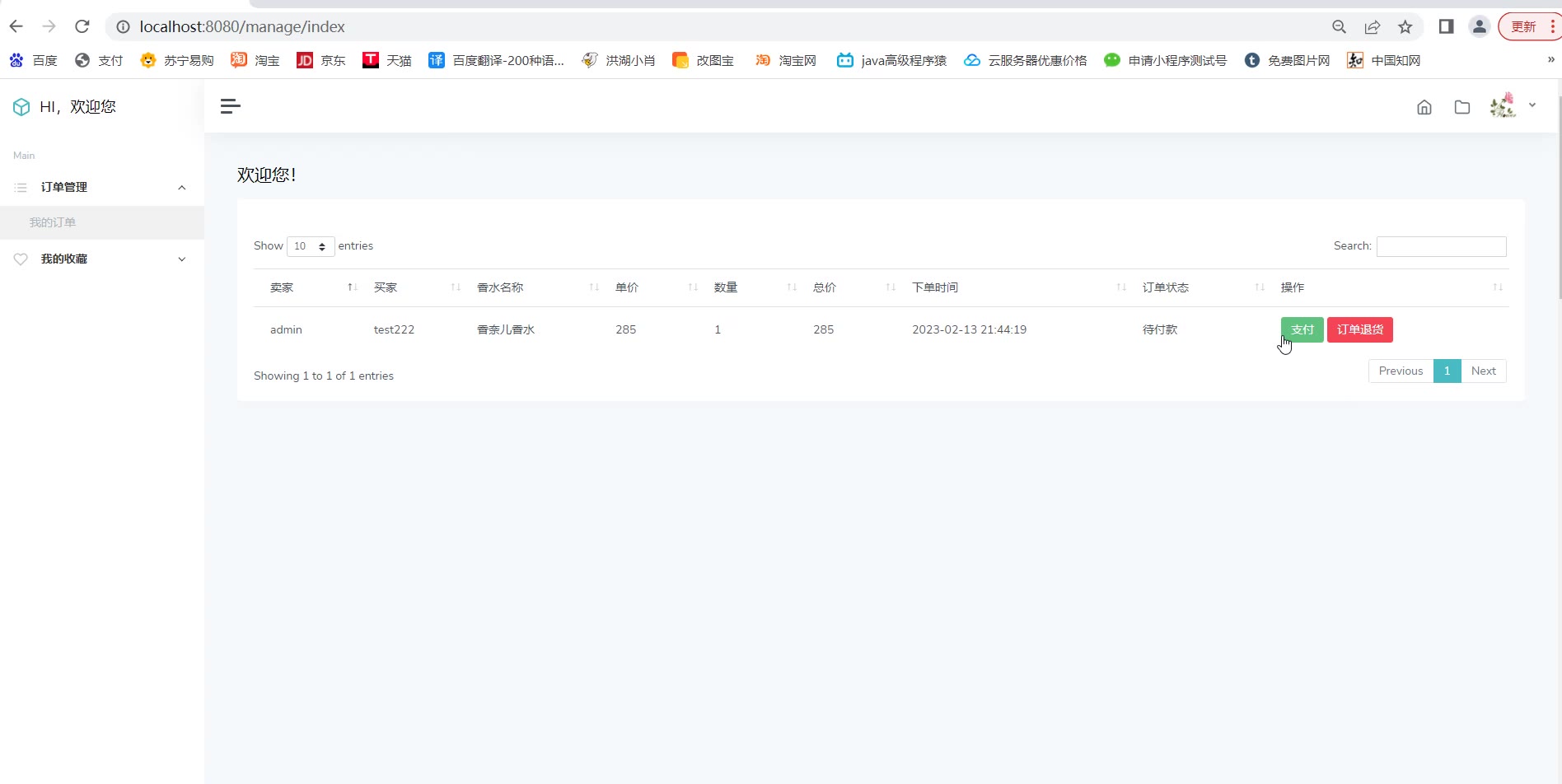Click the browser share icon
1562x784 pixels.
click(1372, 27)
